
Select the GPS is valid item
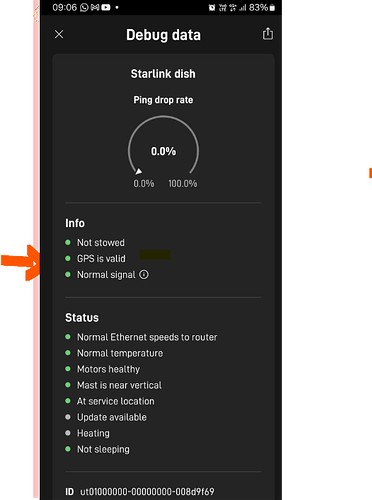(101, 259)
